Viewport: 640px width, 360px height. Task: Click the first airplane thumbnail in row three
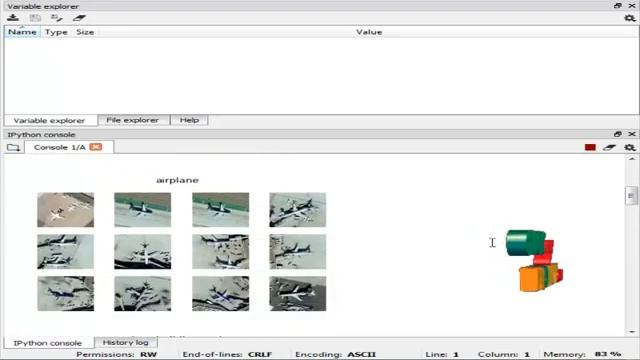[65, 293]
